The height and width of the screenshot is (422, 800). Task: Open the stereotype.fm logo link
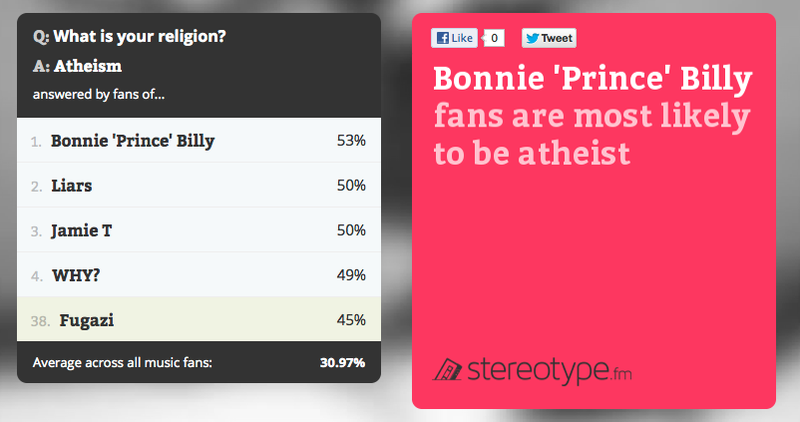point(532,370)
